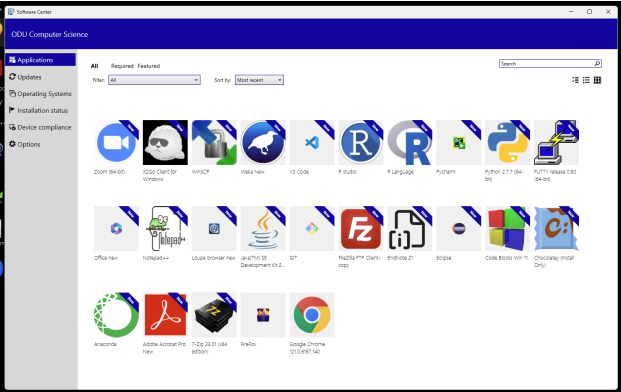Click the search magnifier icon
621x392 pixels.
[x=597, y=63]
